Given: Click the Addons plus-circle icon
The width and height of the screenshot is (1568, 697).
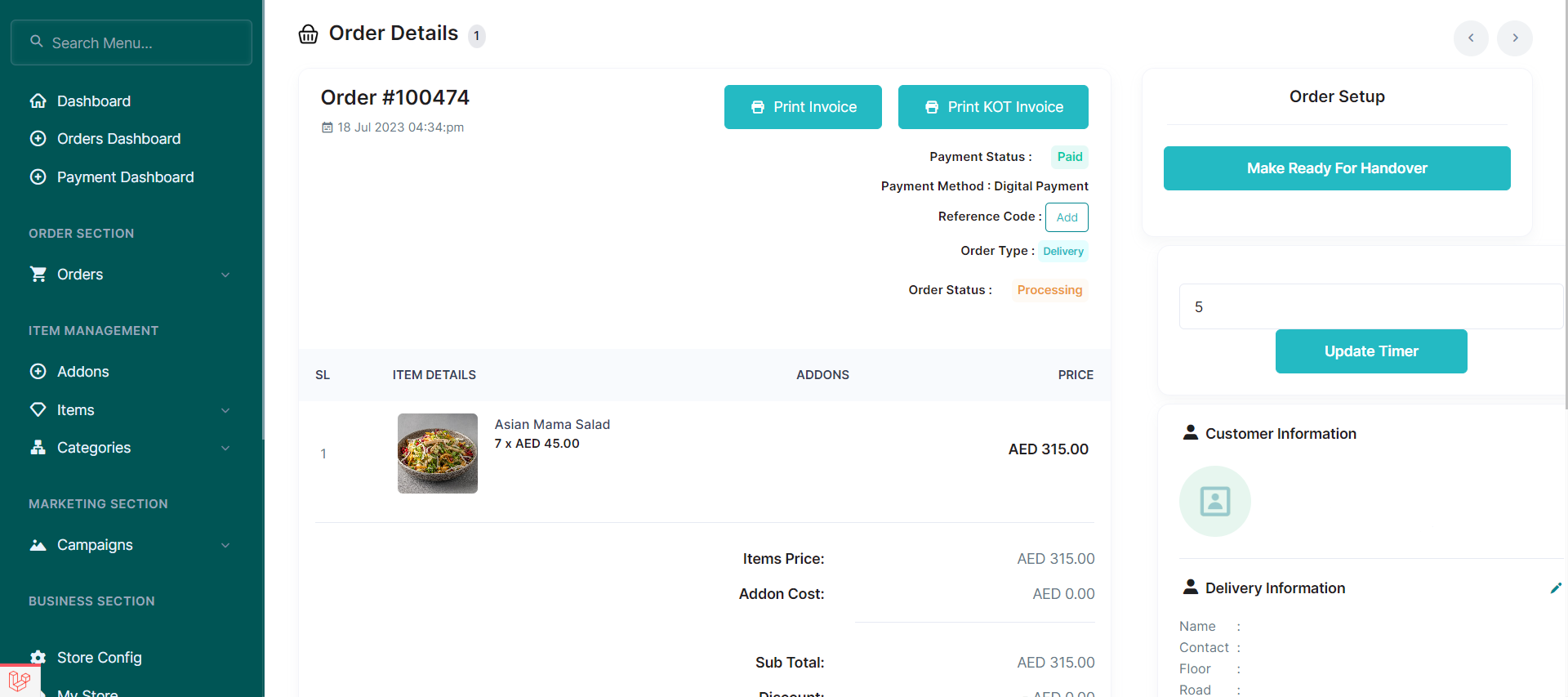Looking at the screenshot, I should coord(38,372).
